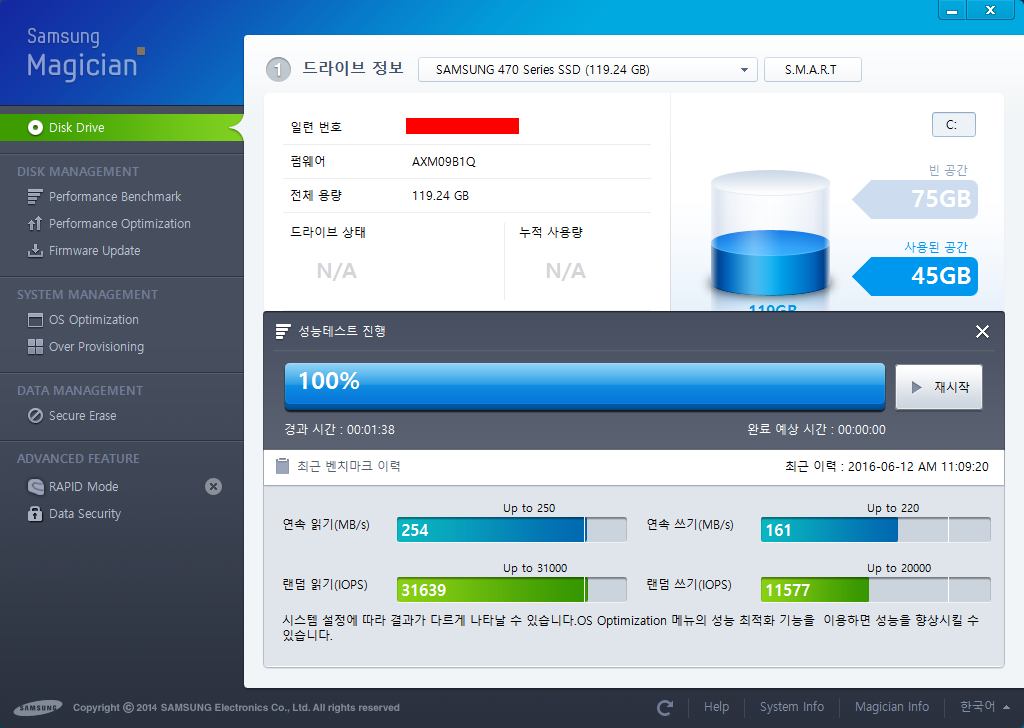The height and width of the screenshot is (728, 1024).
Task: Click the Secure Erase prohibition icon
Action: [35, 416]
